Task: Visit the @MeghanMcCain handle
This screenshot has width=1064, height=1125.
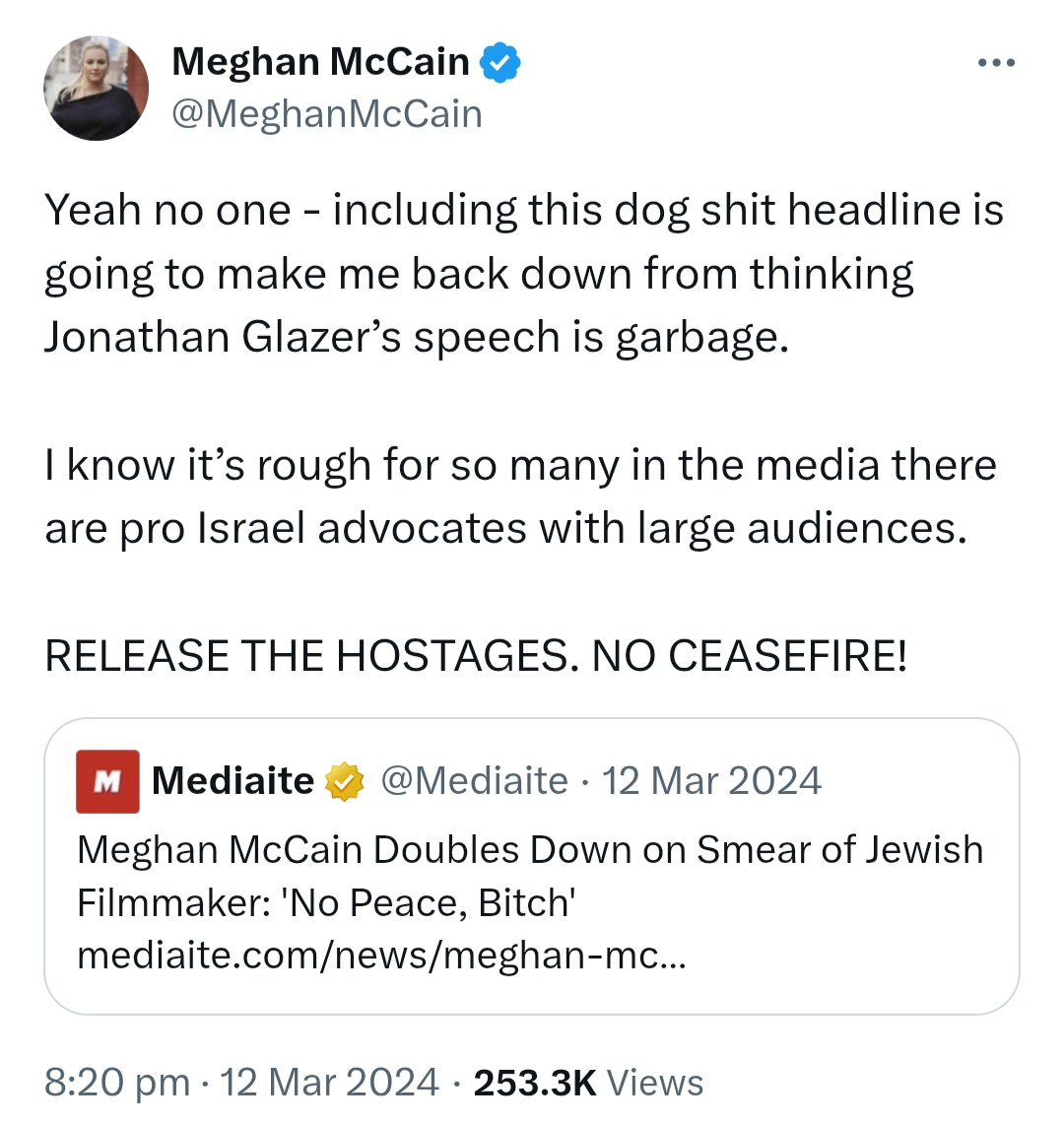Action: click(327, 114)
